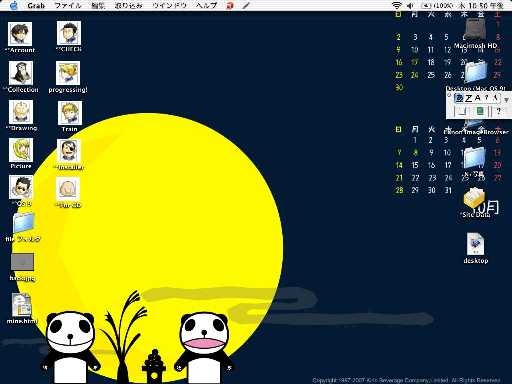The height and width of the screenshot is (384, 512).
Task: Select the eyepatch character desktop icon
Action: click(69, 151)
